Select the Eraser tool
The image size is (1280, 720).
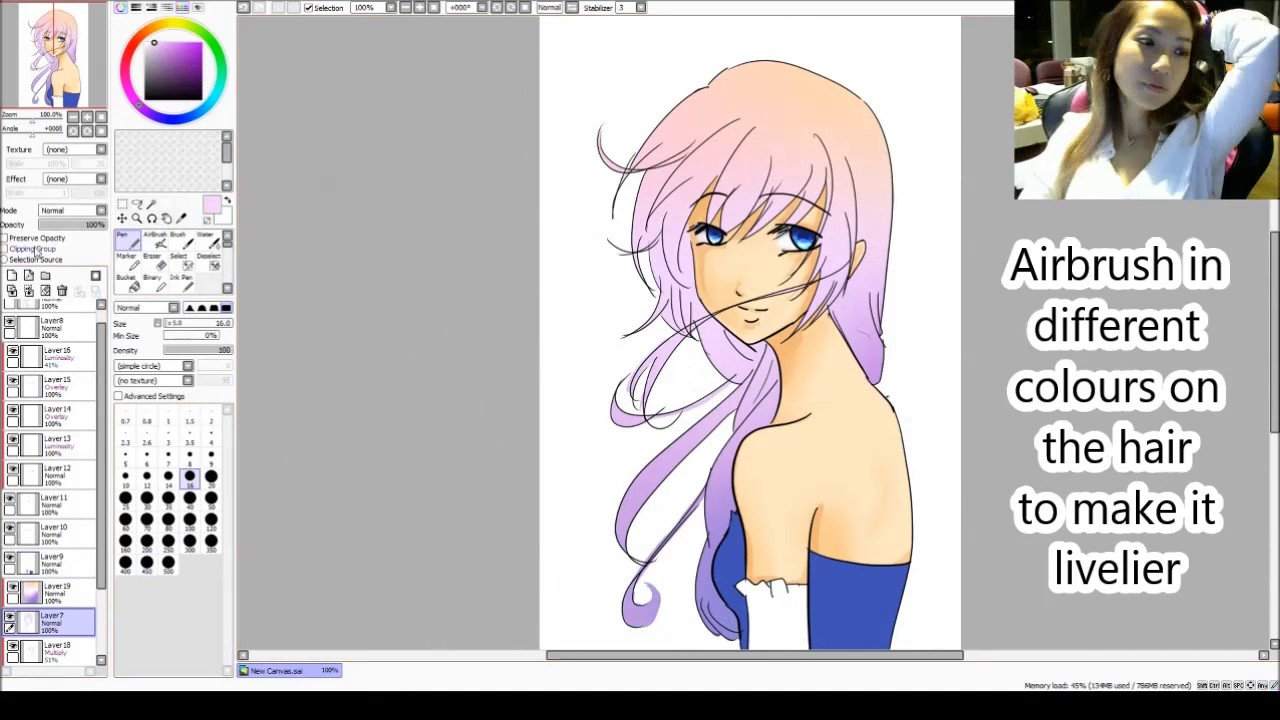[155, 261]
